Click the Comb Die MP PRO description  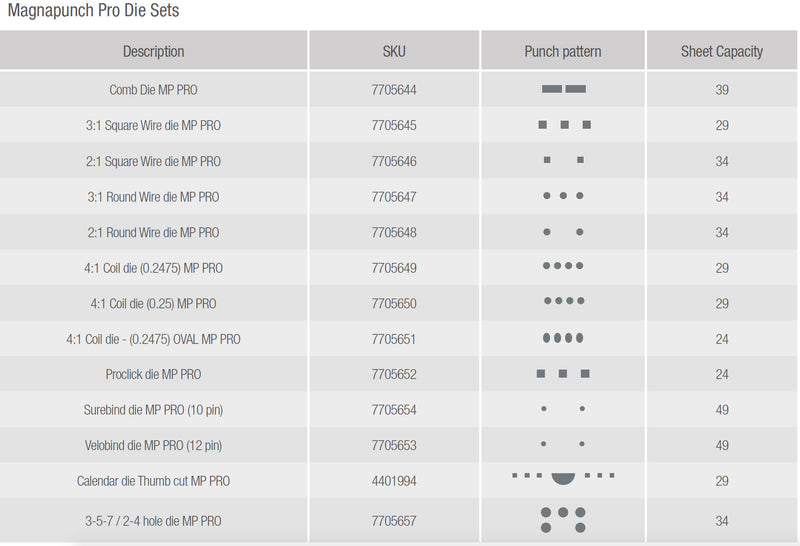153,90
